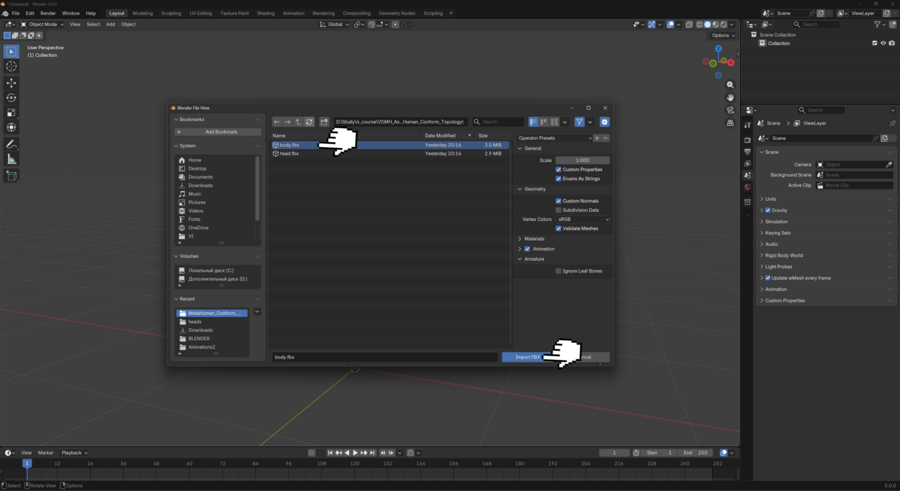Select head.fbx in file list
The image size is (900, 491).
288,154
